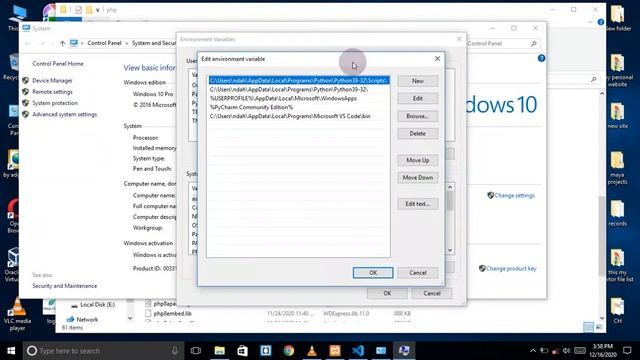This screenshot has width=640, height=360.
Task: Click the Type here to search box
Action: click(x=104, y=351)
